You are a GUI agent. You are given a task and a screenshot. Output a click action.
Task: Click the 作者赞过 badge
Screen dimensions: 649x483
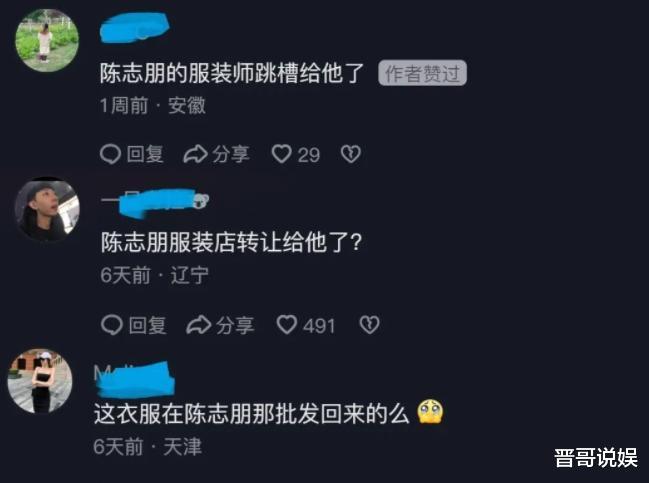(423, 73)
